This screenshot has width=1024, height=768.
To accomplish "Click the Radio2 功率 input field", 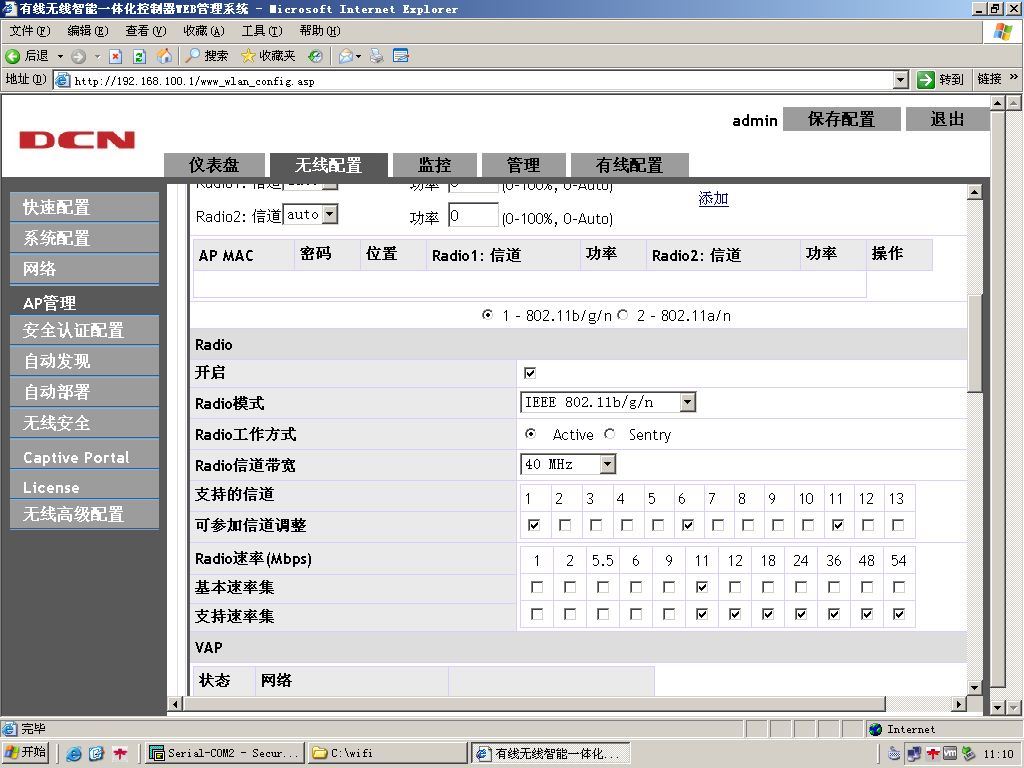I will (x=473, y=216).
